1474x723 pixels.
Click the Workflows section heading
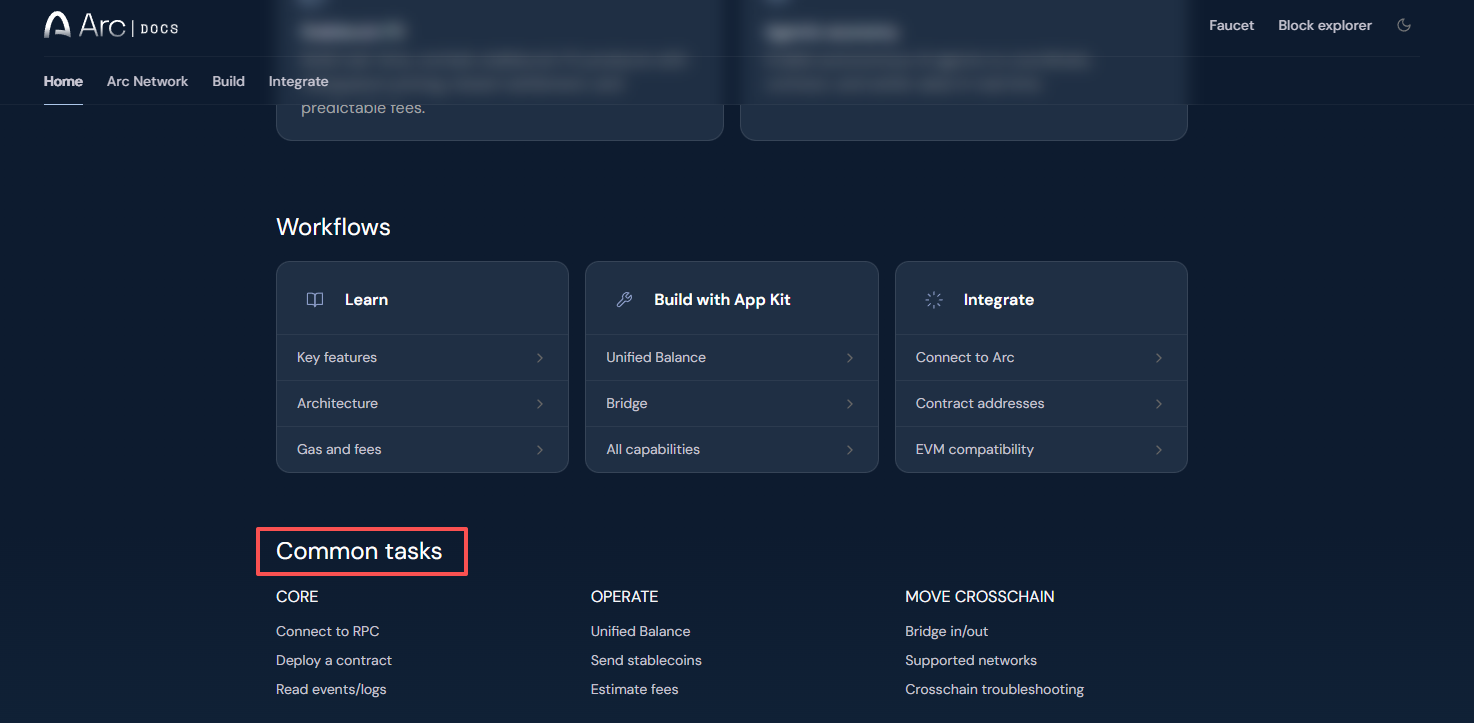tap(333, 227)
